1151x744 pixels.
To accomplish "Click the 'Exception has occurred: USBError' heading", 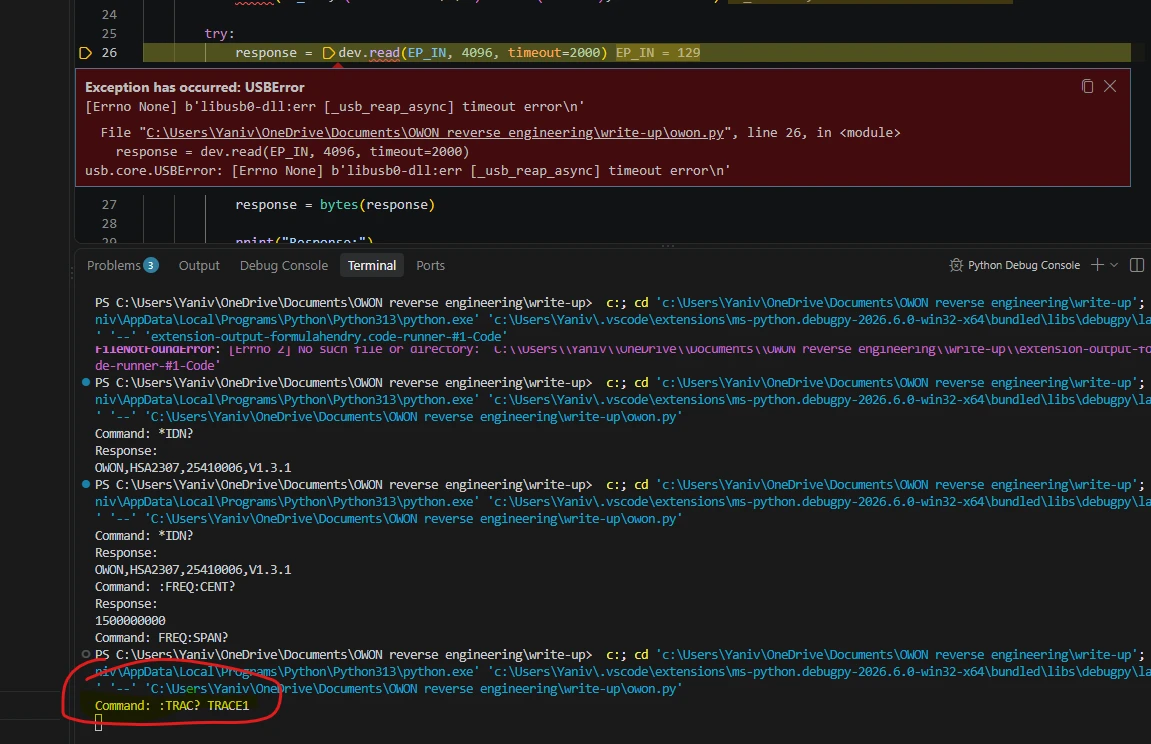I will pos(195,87).
